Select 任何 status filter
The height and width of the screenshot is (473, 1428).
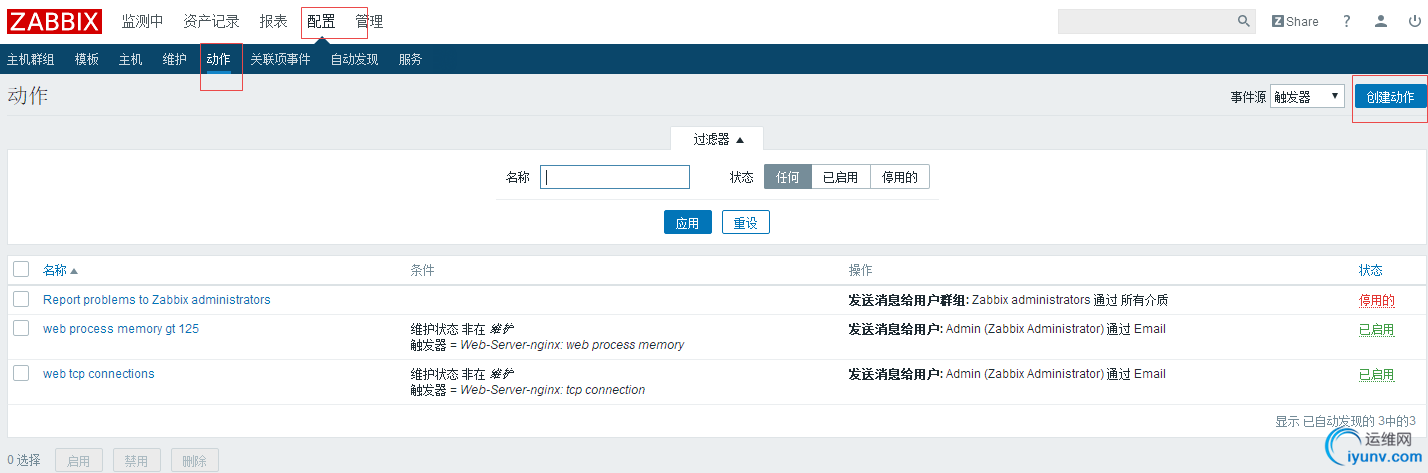click(x=788, y=177)
